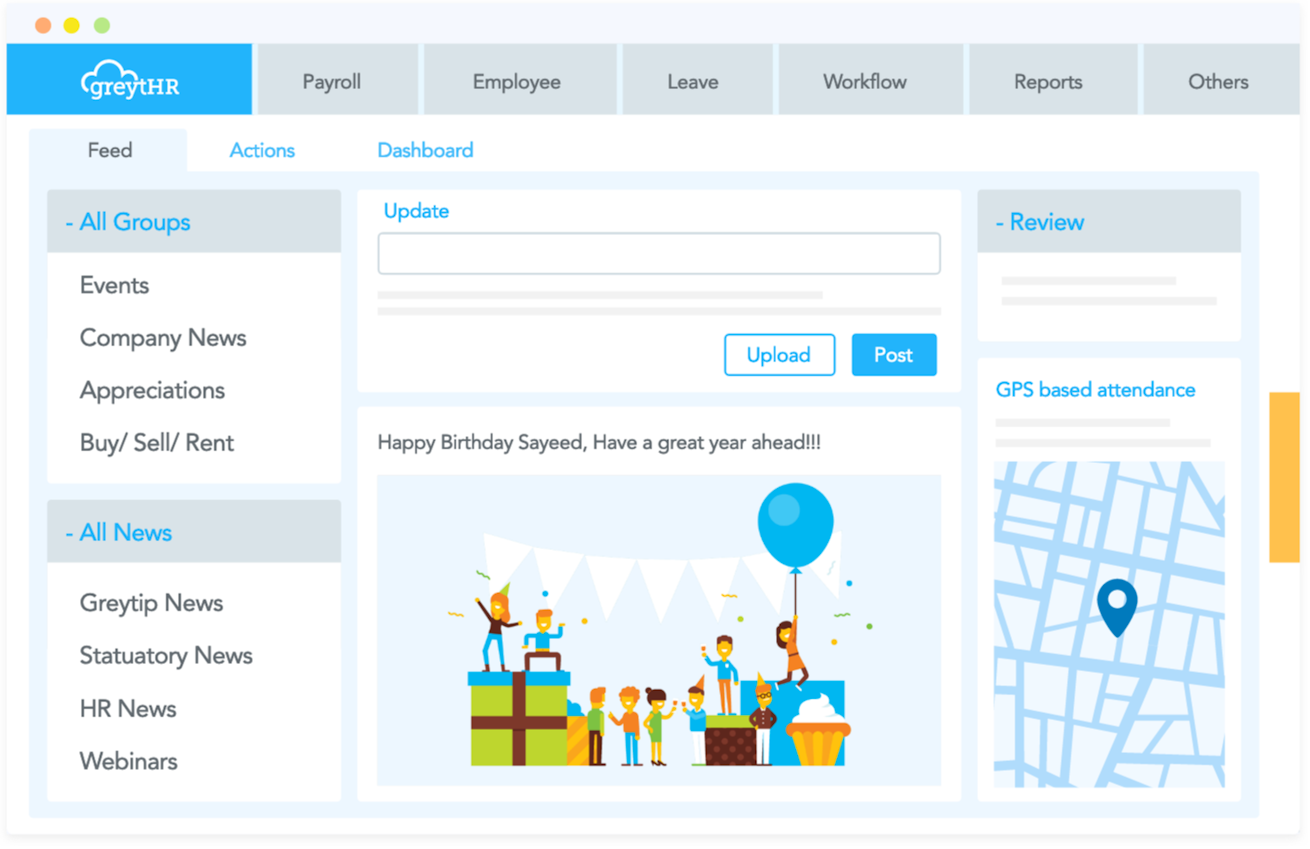View the Appreciations group
This screenshot has width=1310, height=849.
(x=152, y=391)
